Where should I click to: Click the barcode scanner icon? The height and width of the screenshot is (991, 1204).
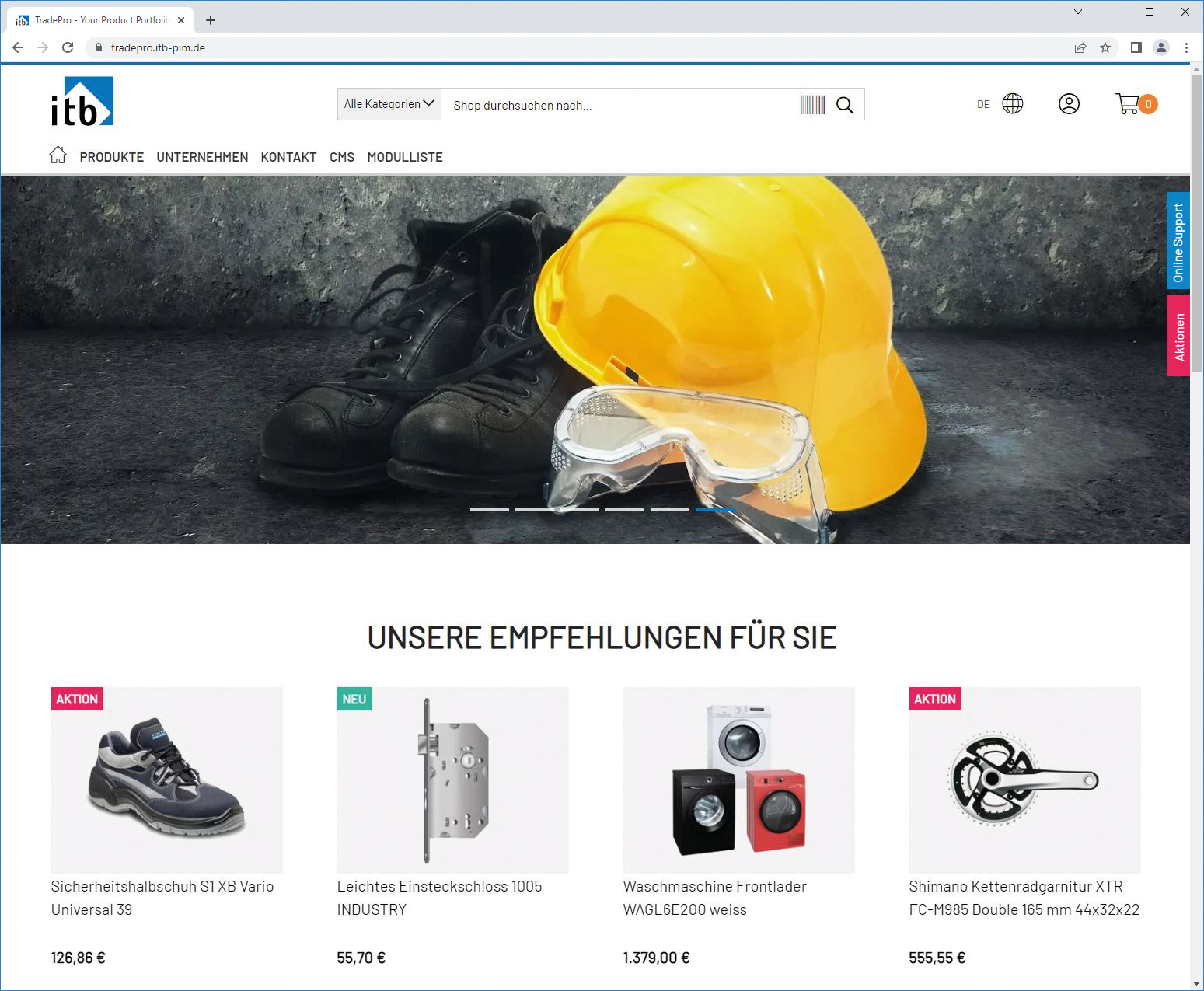click(812, 105)
